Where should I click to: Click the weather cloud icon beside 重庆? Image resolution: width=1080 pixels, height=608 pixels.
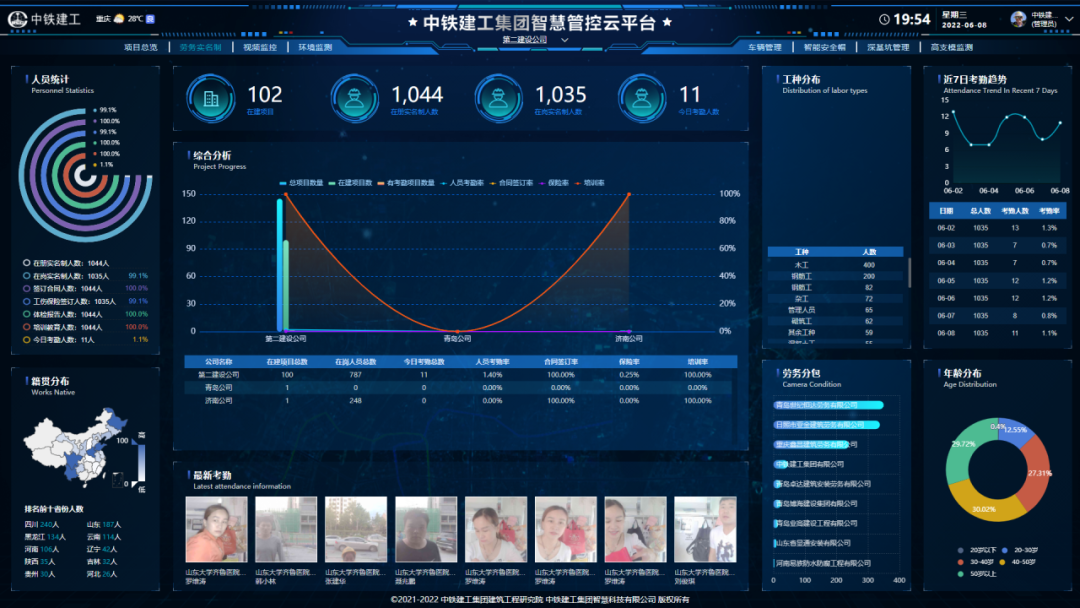pyautogui.click(x=119, y=19)
